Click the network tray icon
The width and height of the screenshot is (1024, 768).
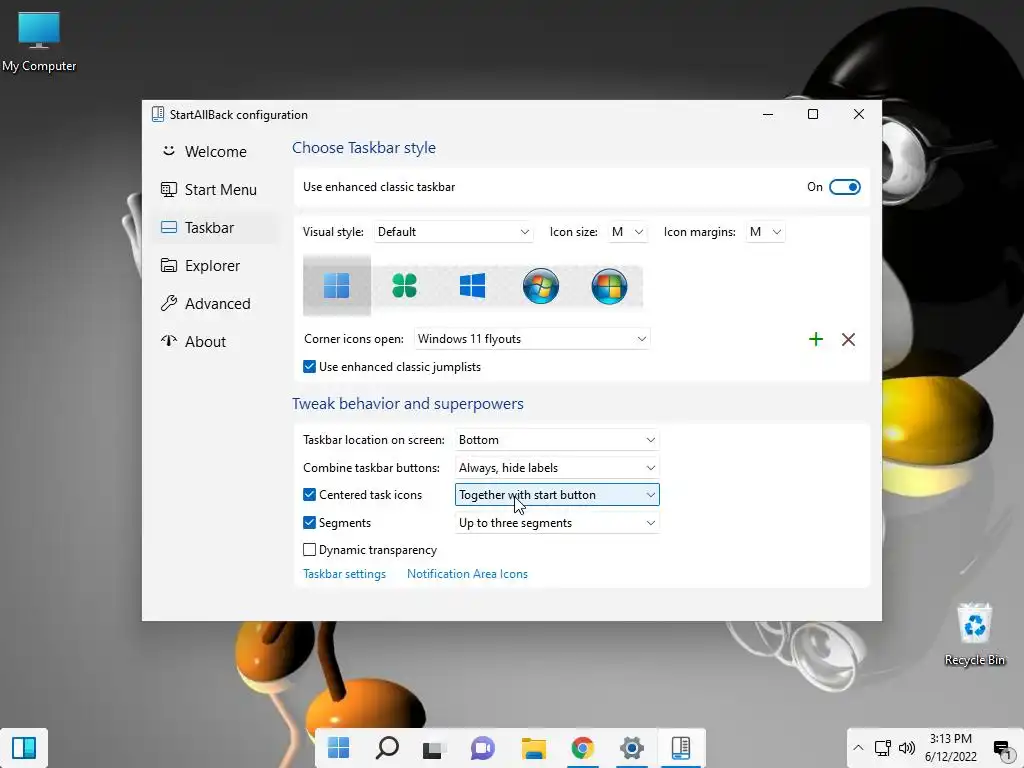882,748
